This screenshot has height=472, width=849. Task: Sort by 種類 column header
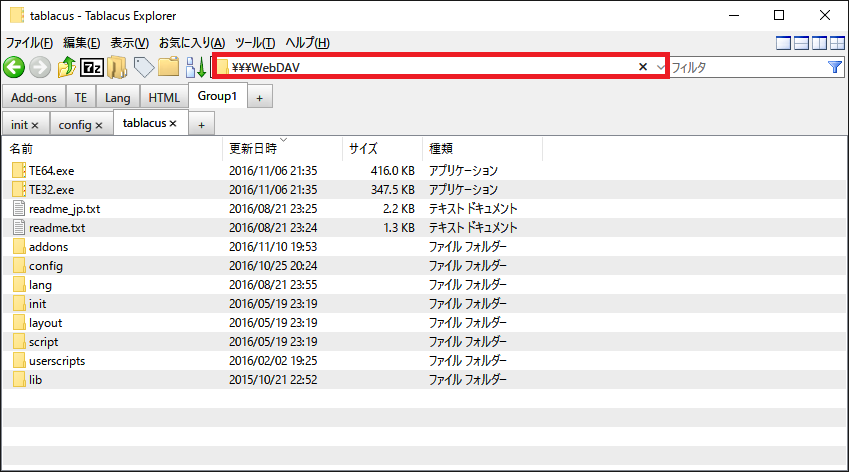(x=482, y=148)
